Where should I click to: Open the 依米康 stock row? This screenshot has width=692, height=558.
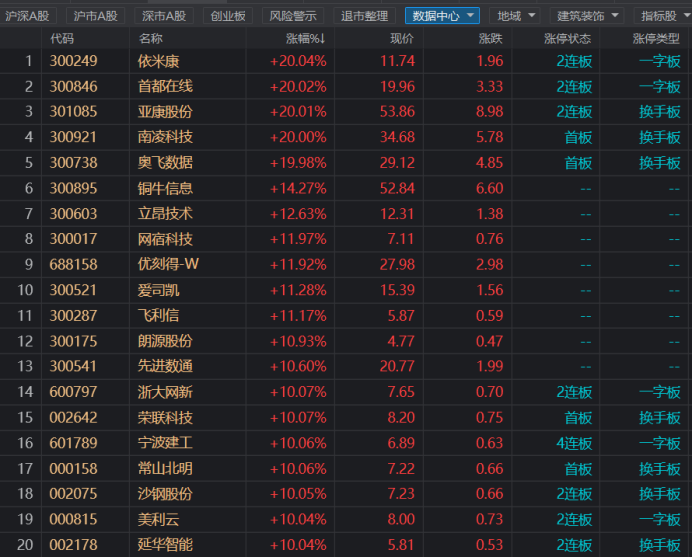(x=346, y=61)
